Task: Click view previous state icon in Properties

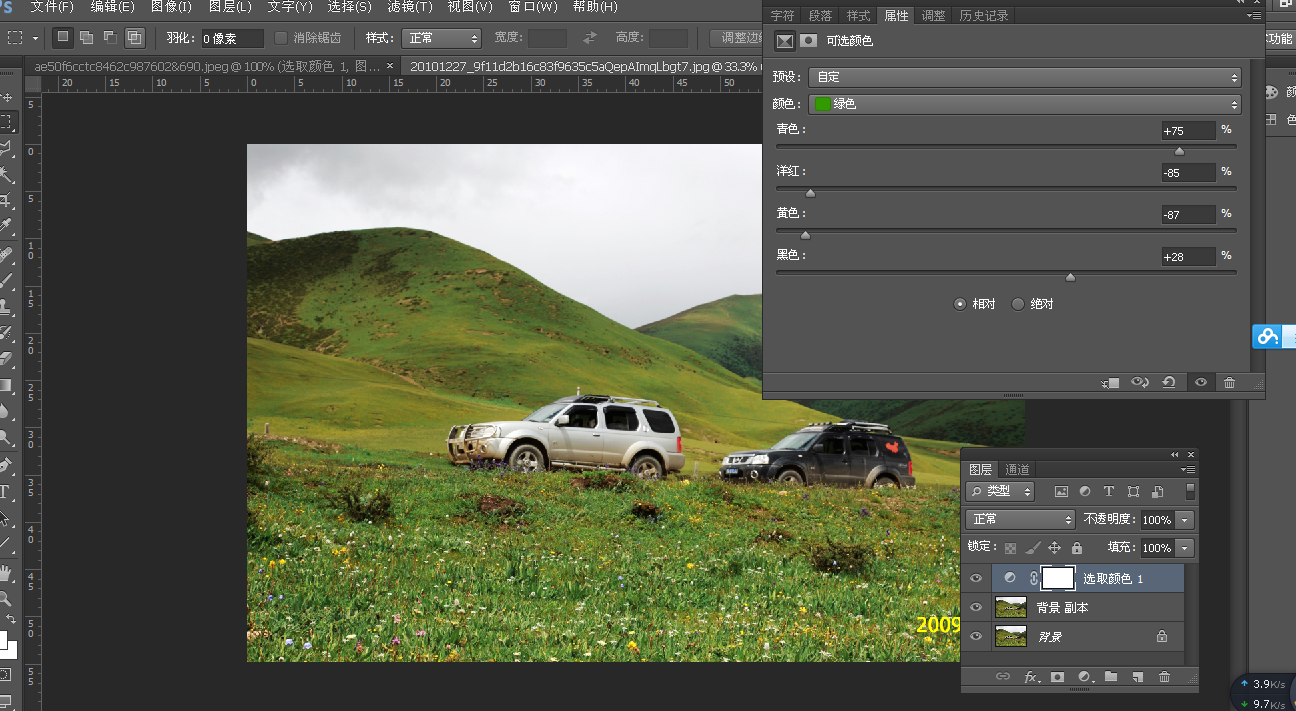Action: 1140,383
